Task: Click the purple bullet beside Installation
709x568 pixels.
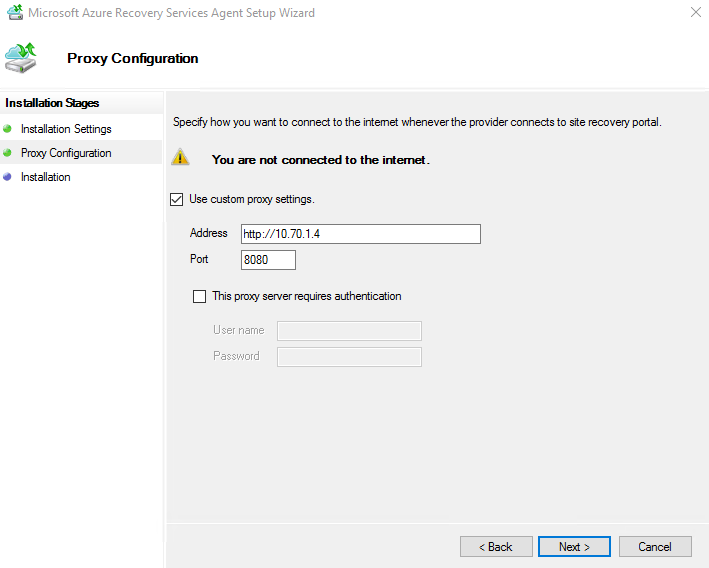Action: coord(7,177)
